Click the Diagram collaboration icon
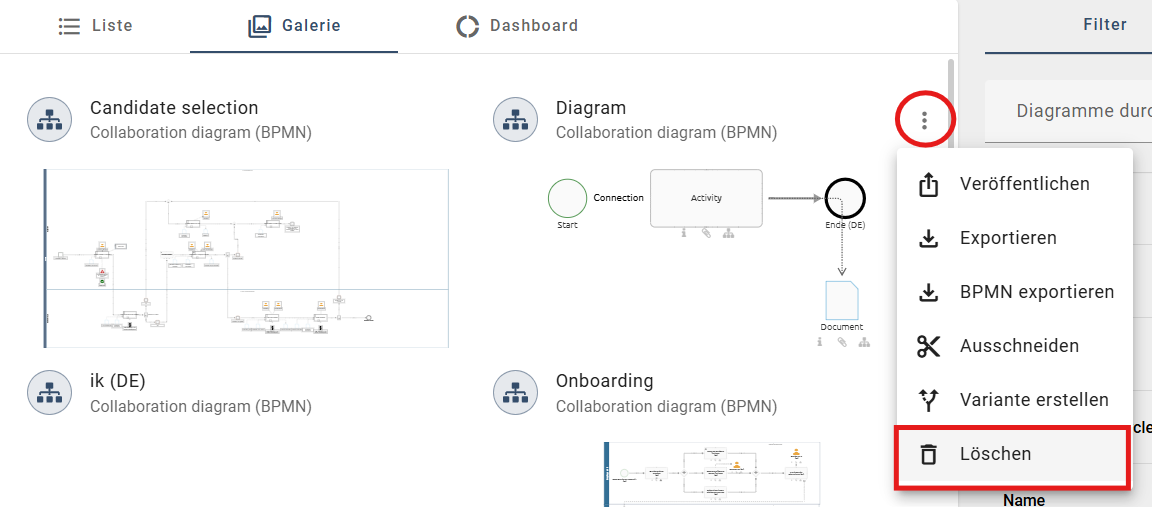 515,120
